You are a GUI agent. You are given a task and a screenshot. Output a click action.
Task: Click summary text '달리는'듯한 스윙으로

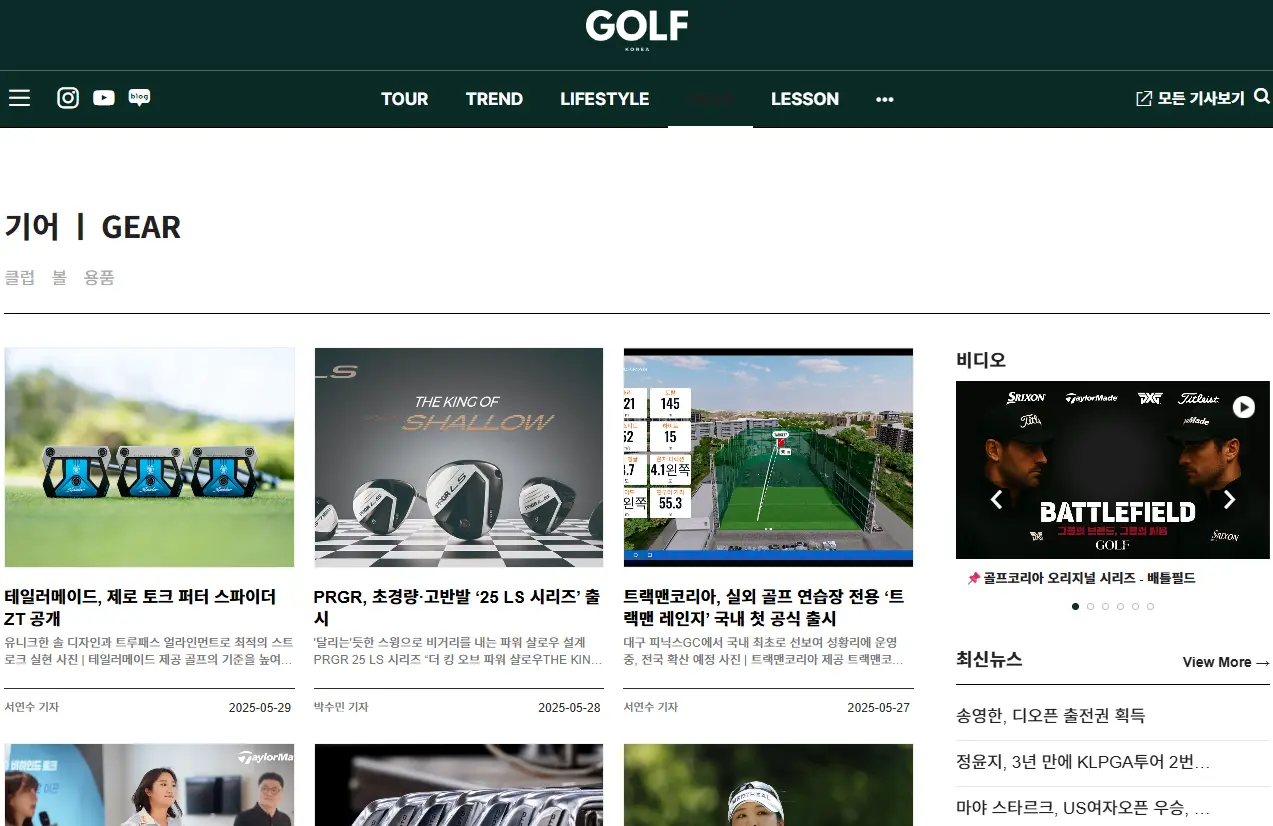[x=458, y=651]
